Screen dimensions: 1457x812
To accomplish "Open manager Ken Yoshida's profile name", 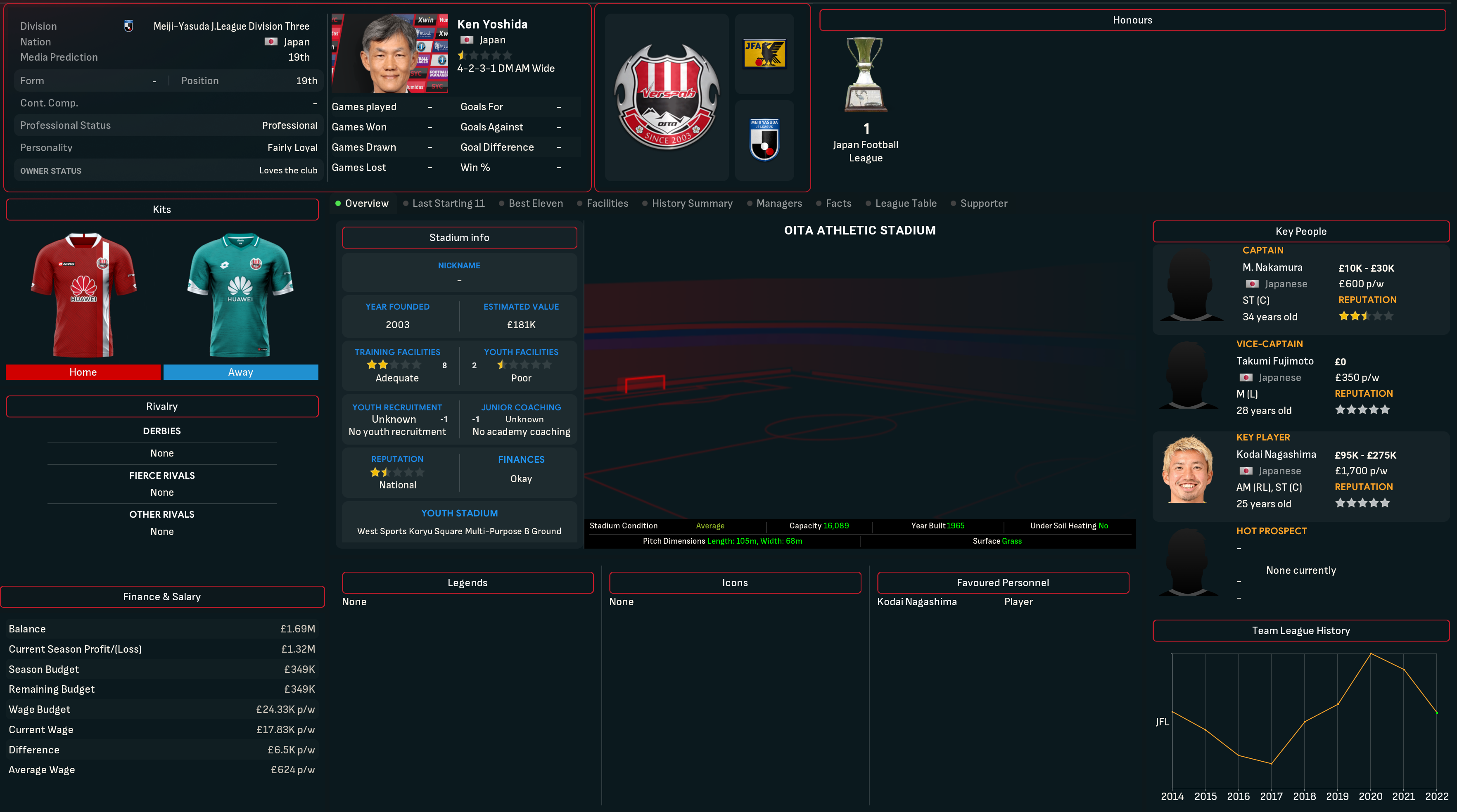I will 492,24.
